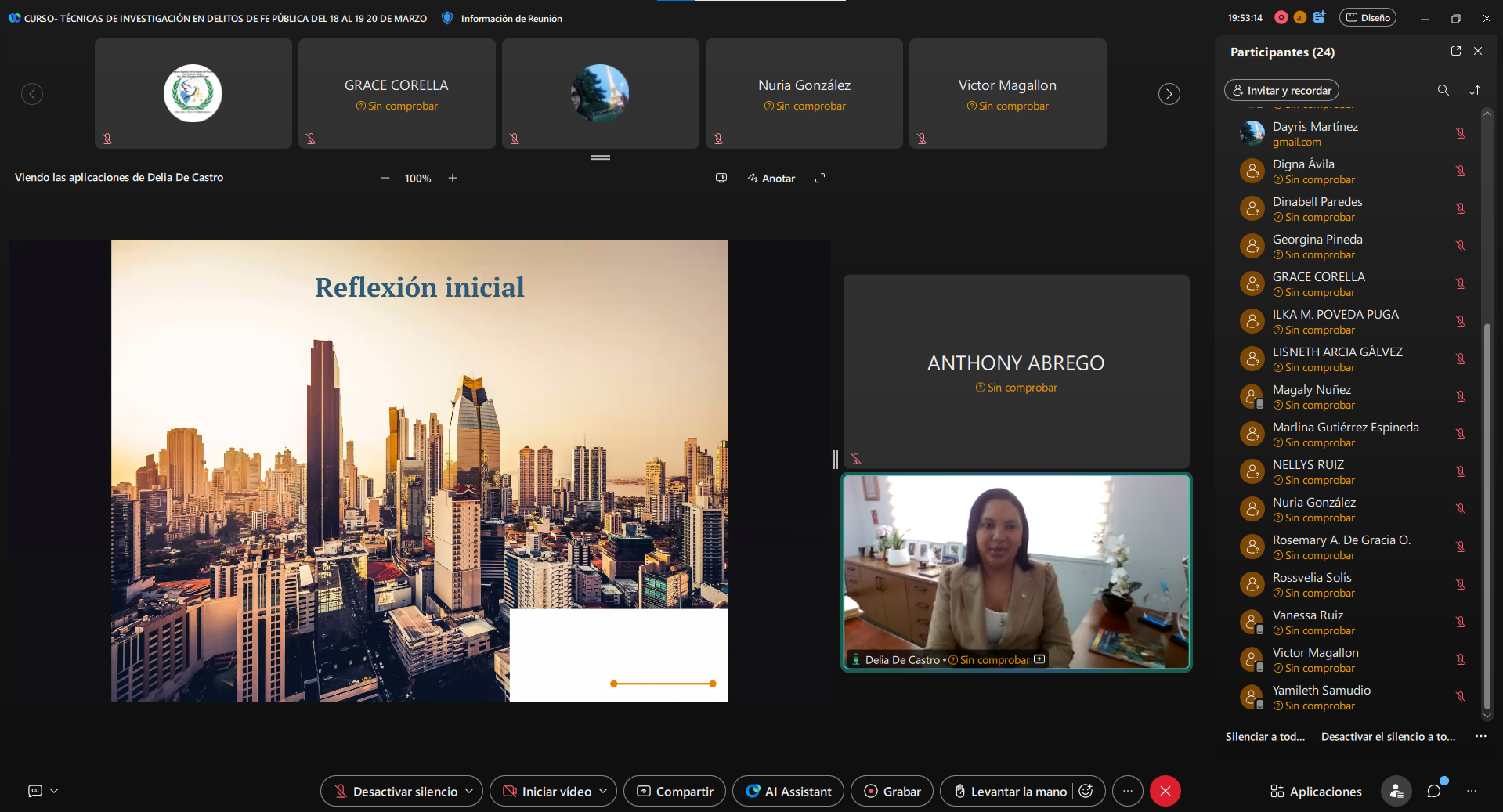Open Información de Reunión
Screen dimensions: 1503x812
[511, 18]
